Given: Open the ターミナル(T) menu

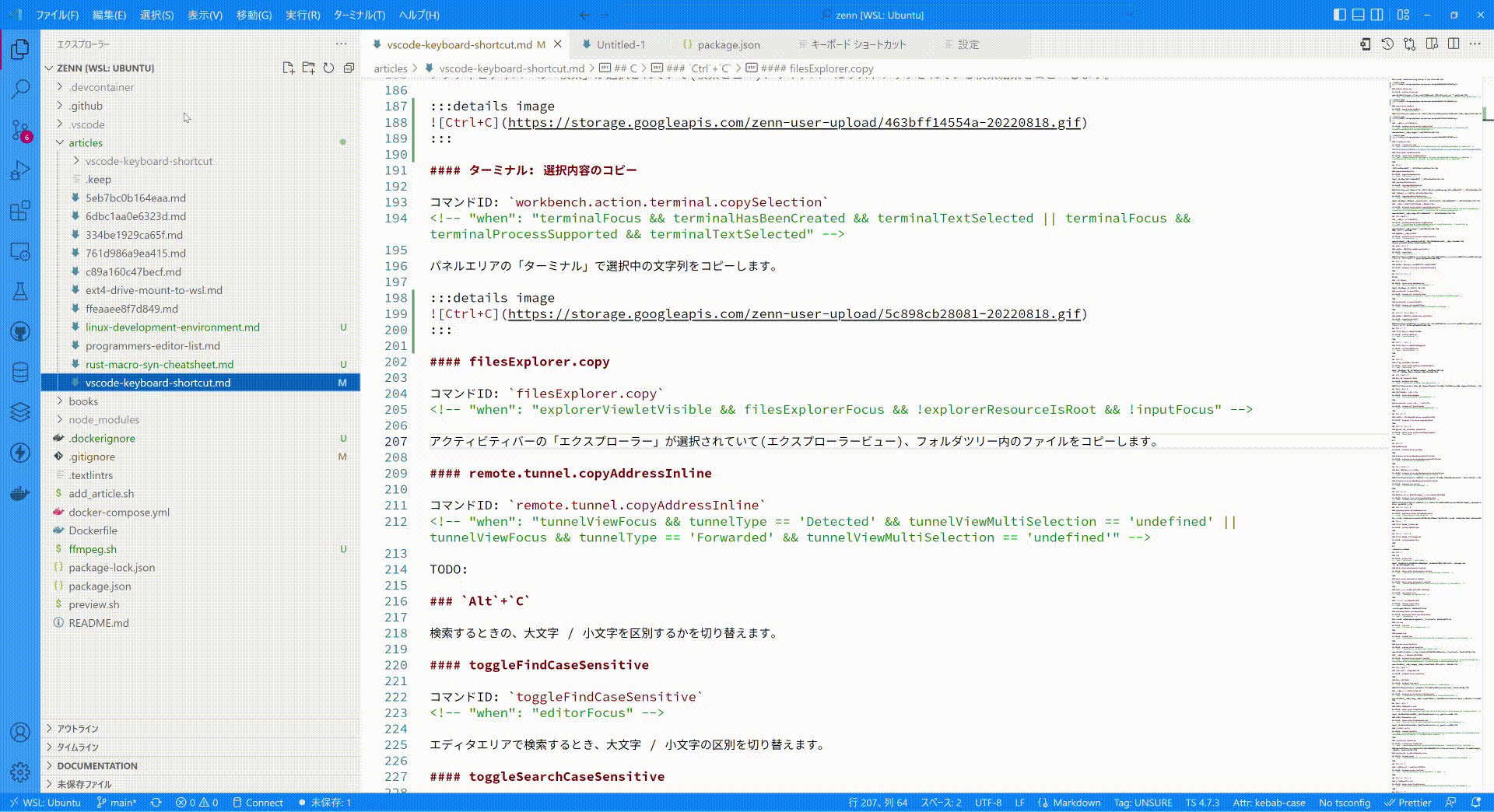Looking at the screenshot, I should coord(359,15).
